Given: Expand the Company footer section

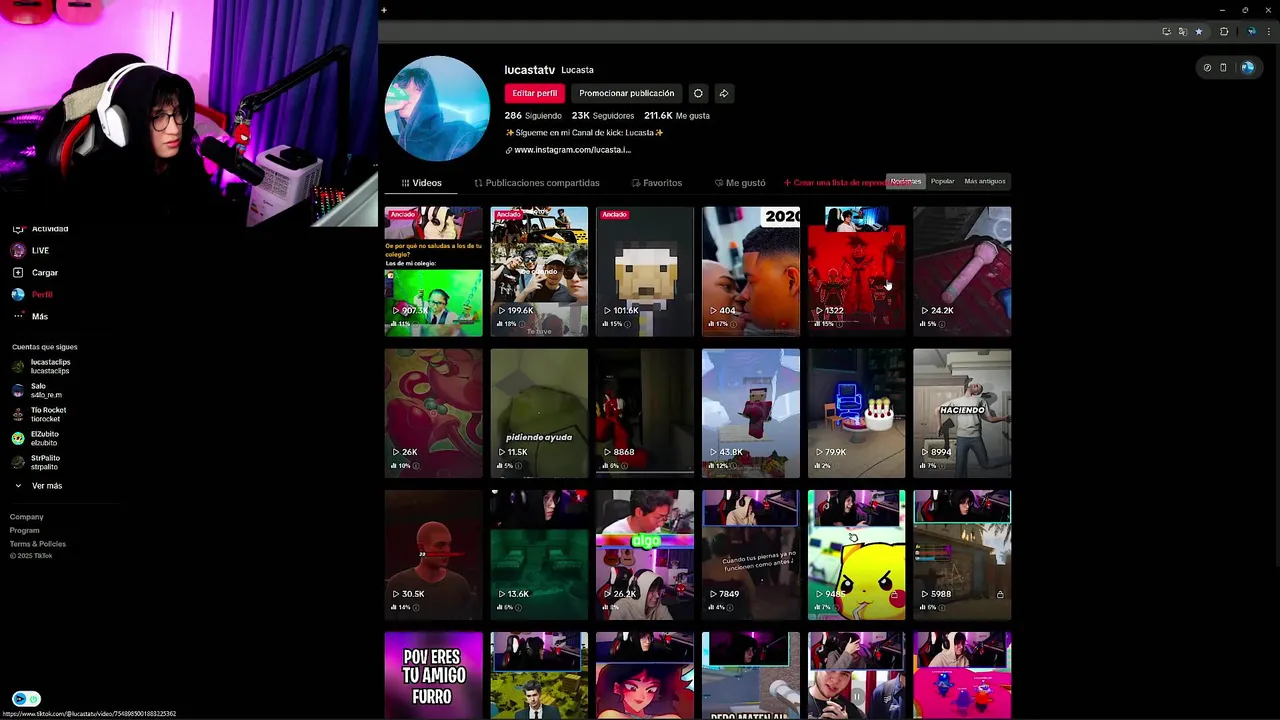Looking at the screenshot, I should click(x=27, y=517).
